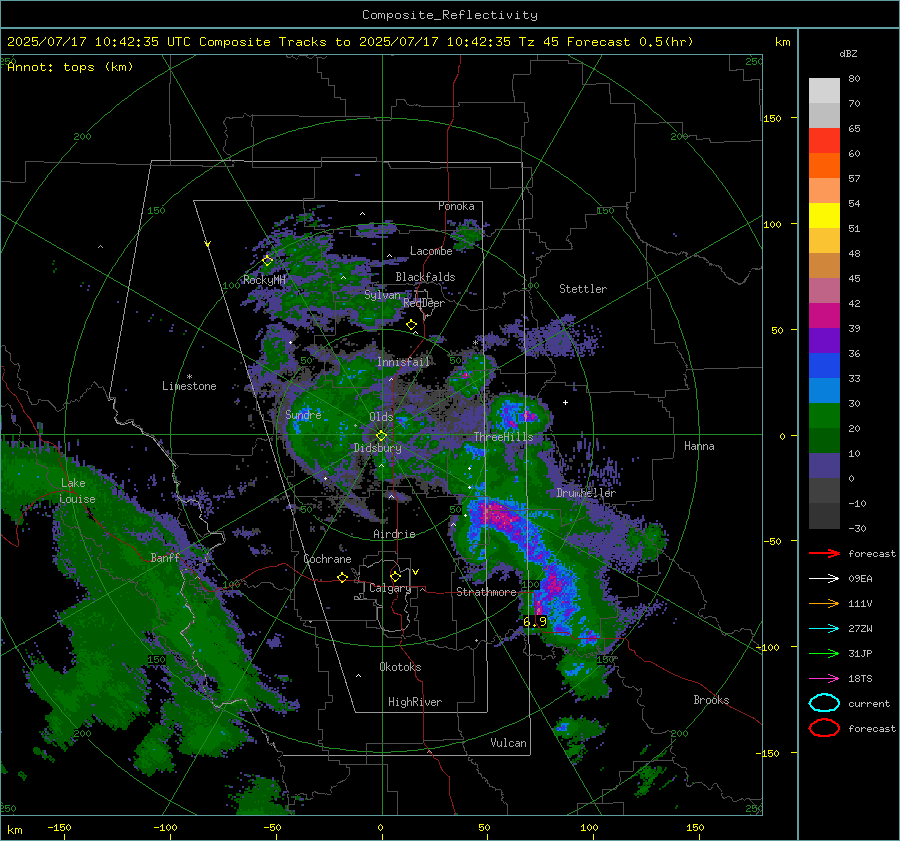Image resolution: width=900 pixels, height=841 pixels.
Task: Click the orange 111V arrow legend icon
Action: click(x=824, y=603)
